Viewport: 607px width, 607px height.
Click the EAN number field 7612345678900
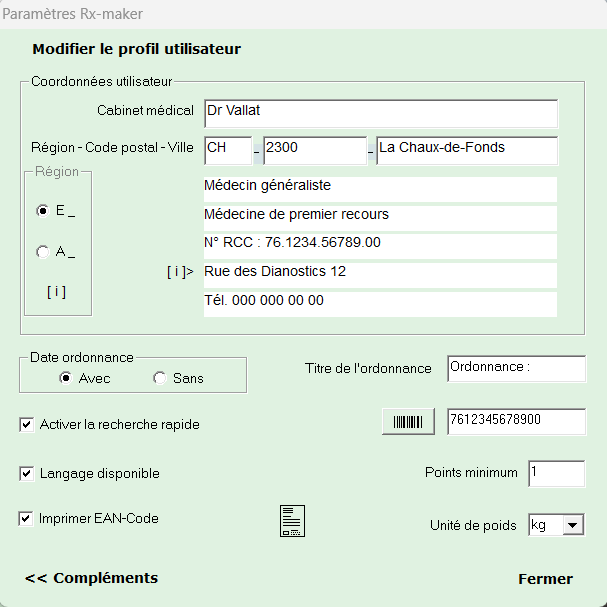(x=515, y=422)
